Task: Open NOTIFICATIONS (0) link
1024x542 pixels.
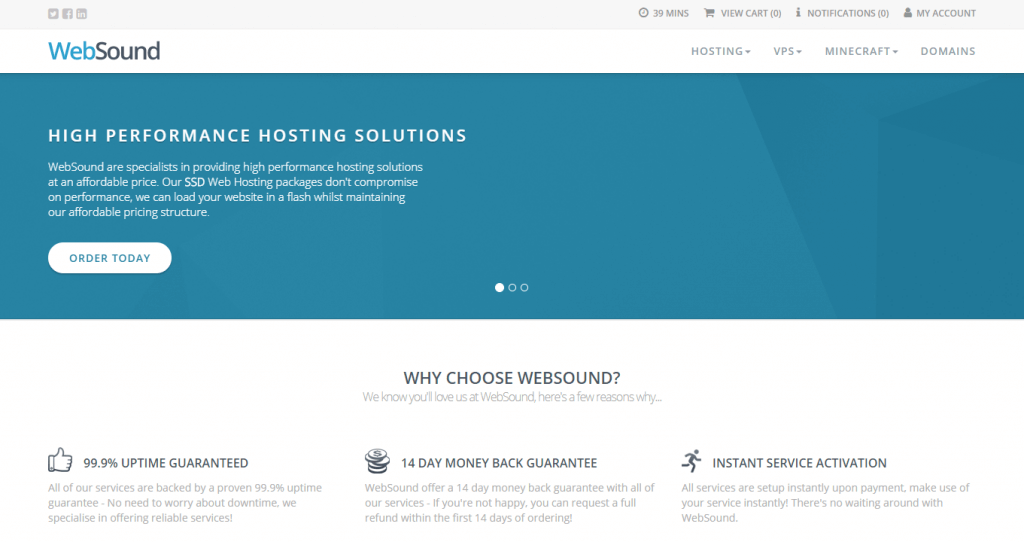Action: coord(848,13)
